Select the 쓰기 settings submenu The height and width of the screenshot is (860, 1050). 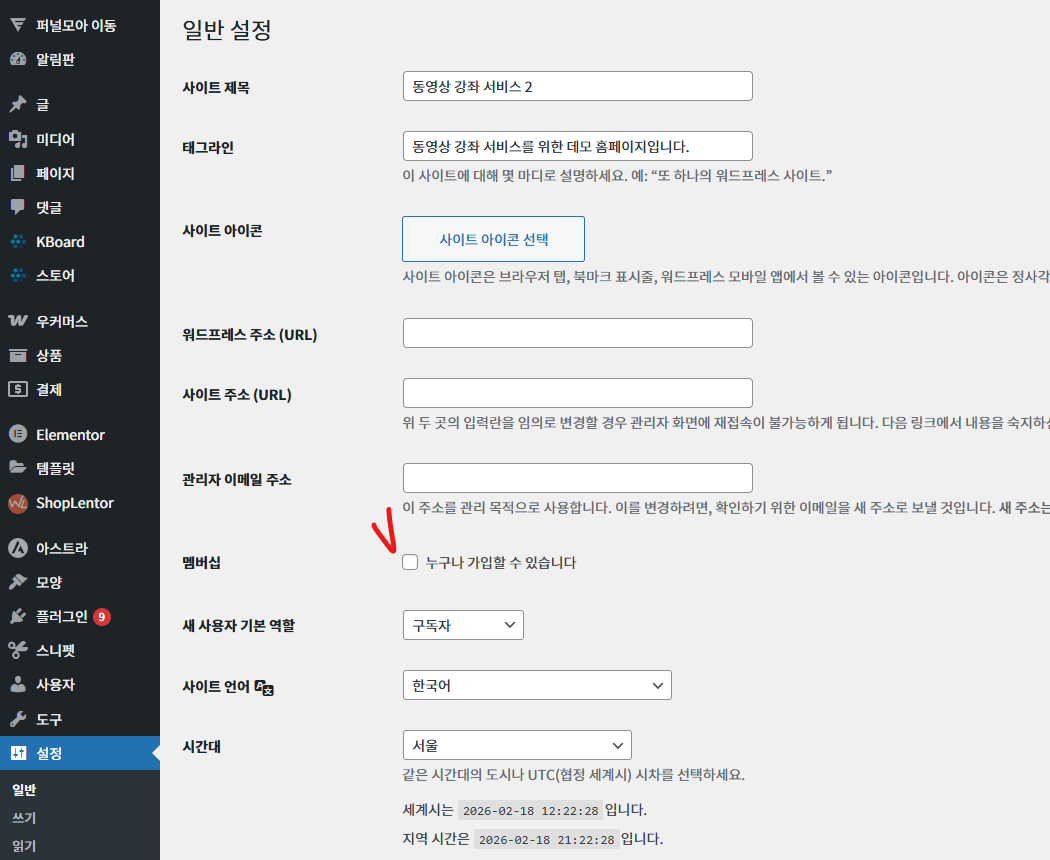pyautogui.click(x=24, y=818)
